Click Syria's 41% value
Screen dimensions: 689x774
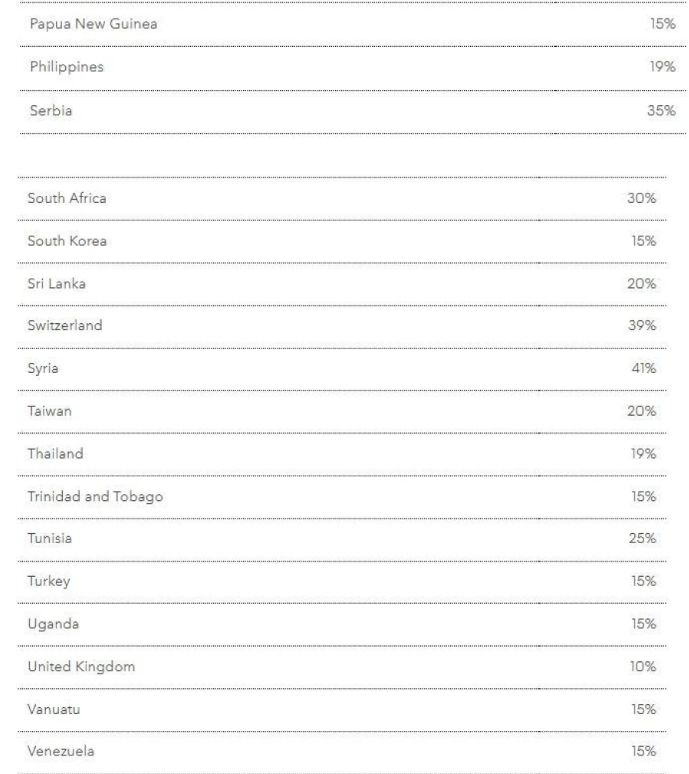(x=641, y=369)
